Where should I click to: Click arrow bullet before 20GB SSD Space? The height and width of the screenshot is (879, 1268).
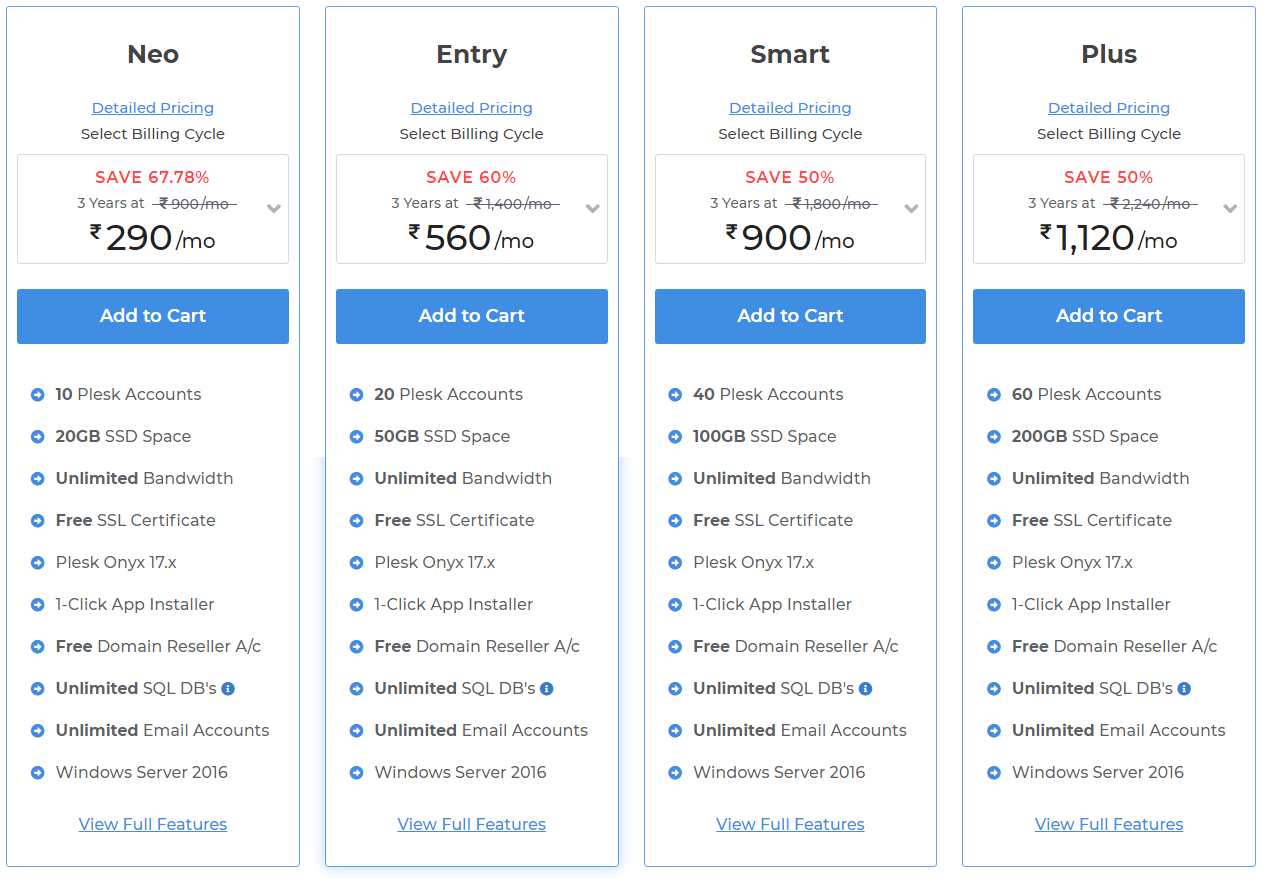[x=38, y=437]
